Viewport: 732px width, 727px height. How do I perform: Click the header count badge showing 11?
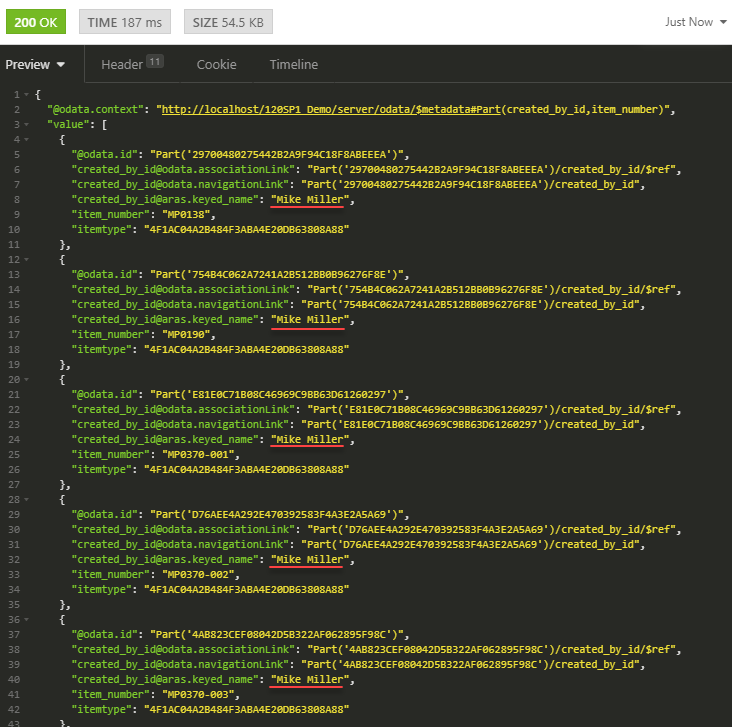[155, 61]
